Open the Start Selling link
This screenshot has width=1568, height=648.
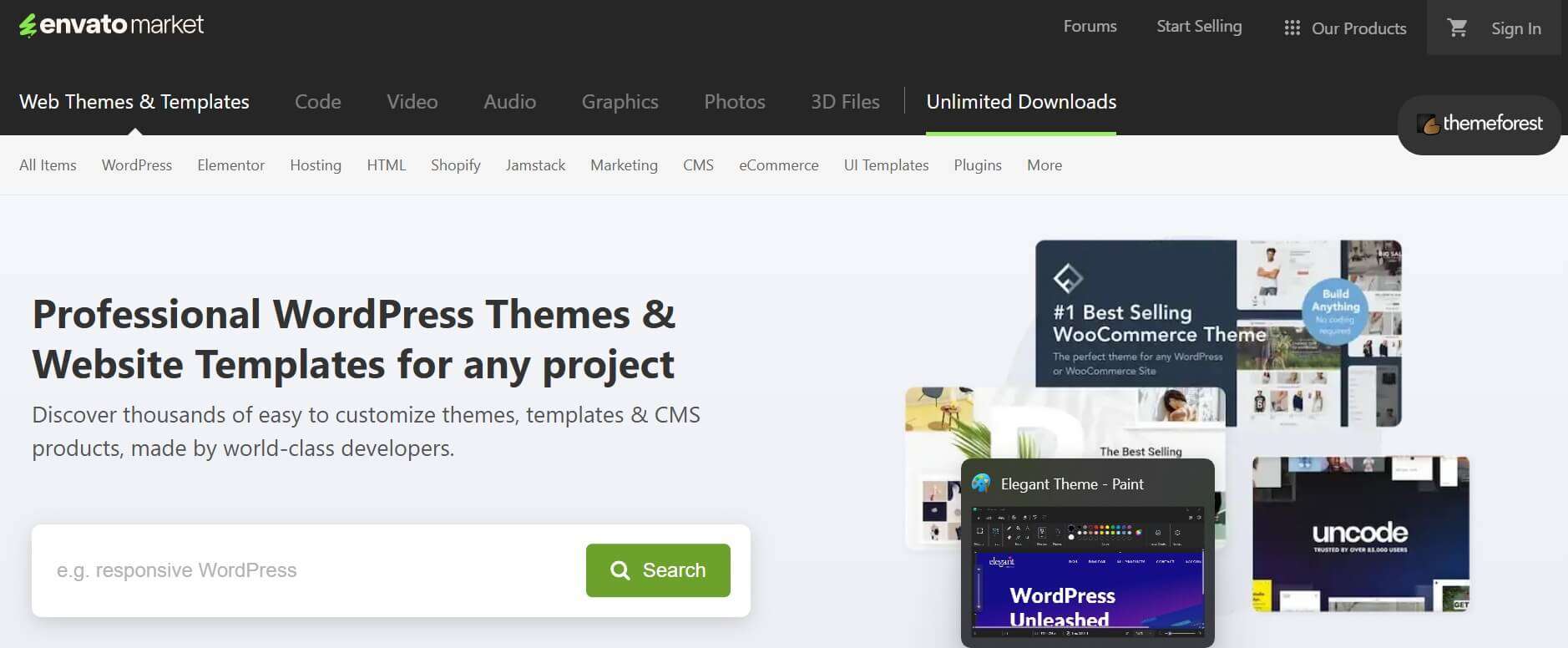point(1199,26)
